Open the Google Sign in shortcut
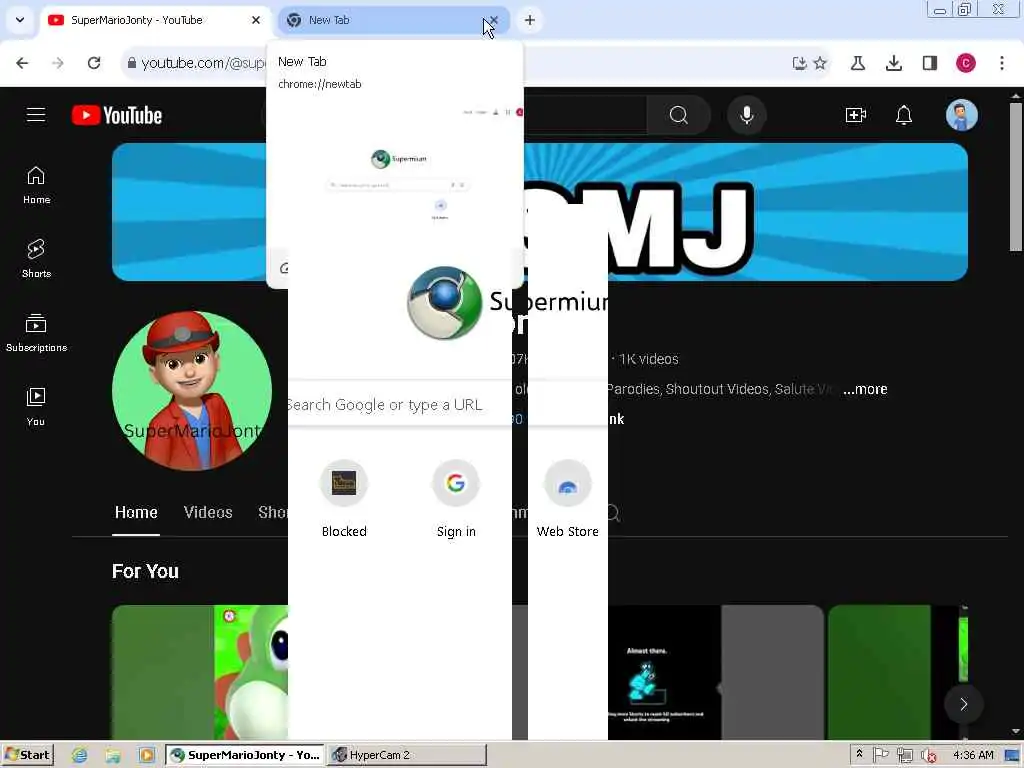The height and width of the screenshot is (768, 1024). click(456, 500)
